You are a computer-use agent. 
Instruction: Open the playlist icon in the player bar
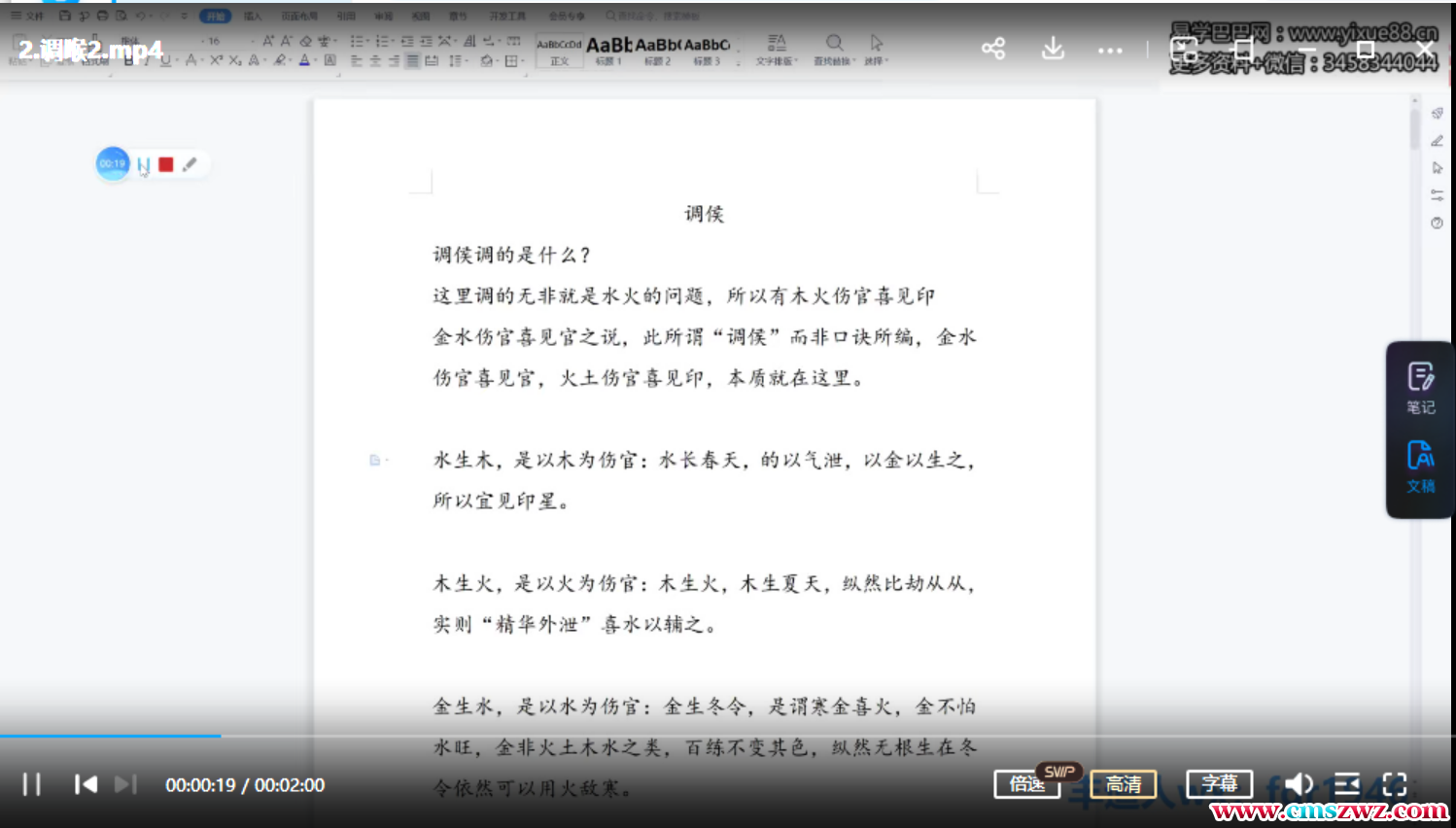pos(1347,784)
